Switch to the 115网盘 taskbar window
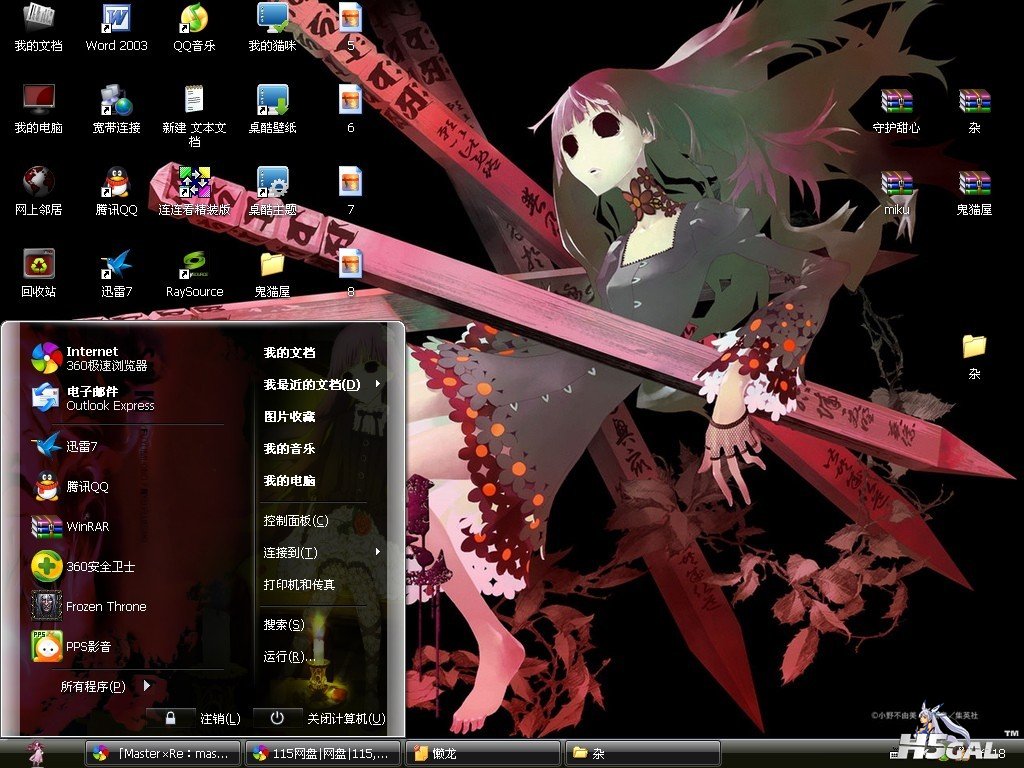Screen dimensions: 1024x768 pyautogui.click(x=323, y=753)
